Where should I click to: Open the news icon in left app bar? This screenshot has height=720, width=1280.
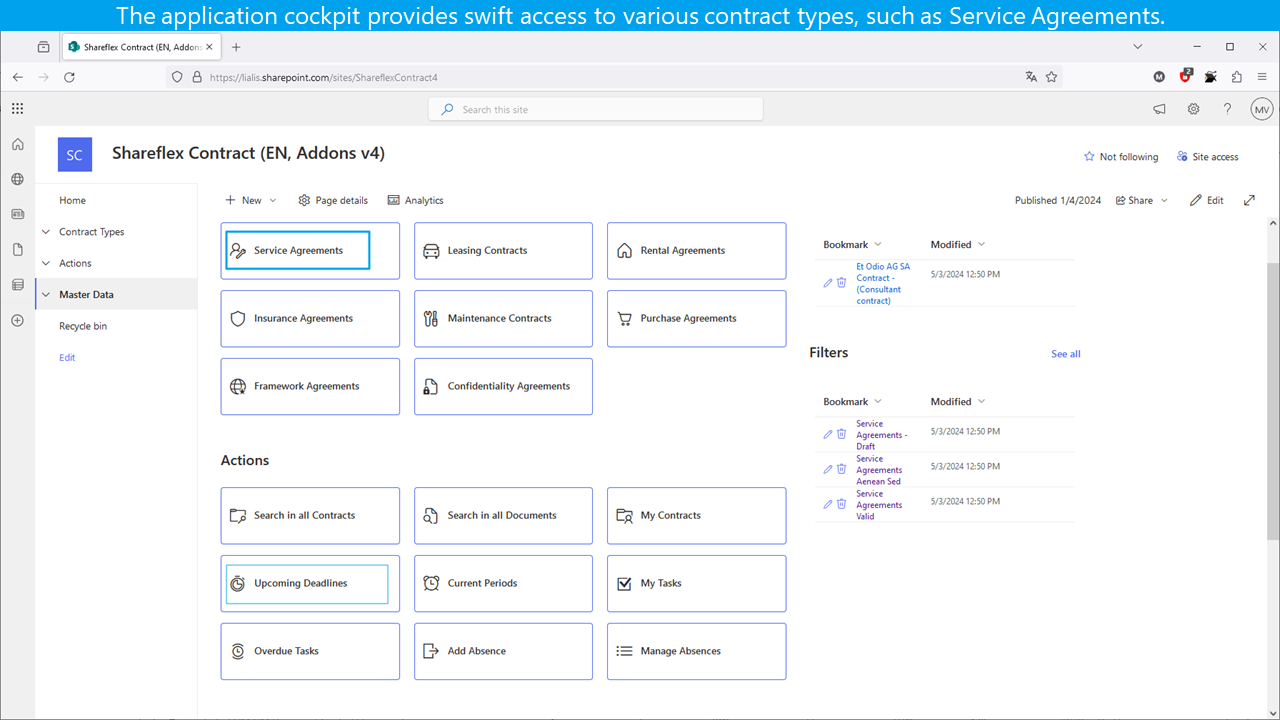pyautogui.click(x=17, y=214)
